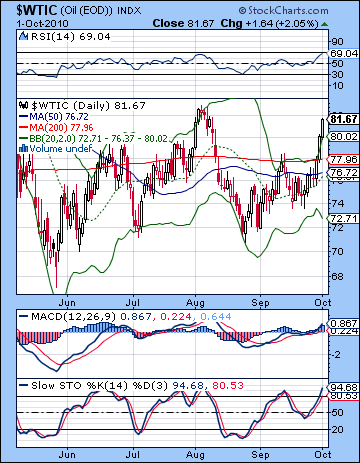Screen dimensions: 360x463
Task: Select the 77.96 MA(200) price tag
Action: click(x=343, y=159)
